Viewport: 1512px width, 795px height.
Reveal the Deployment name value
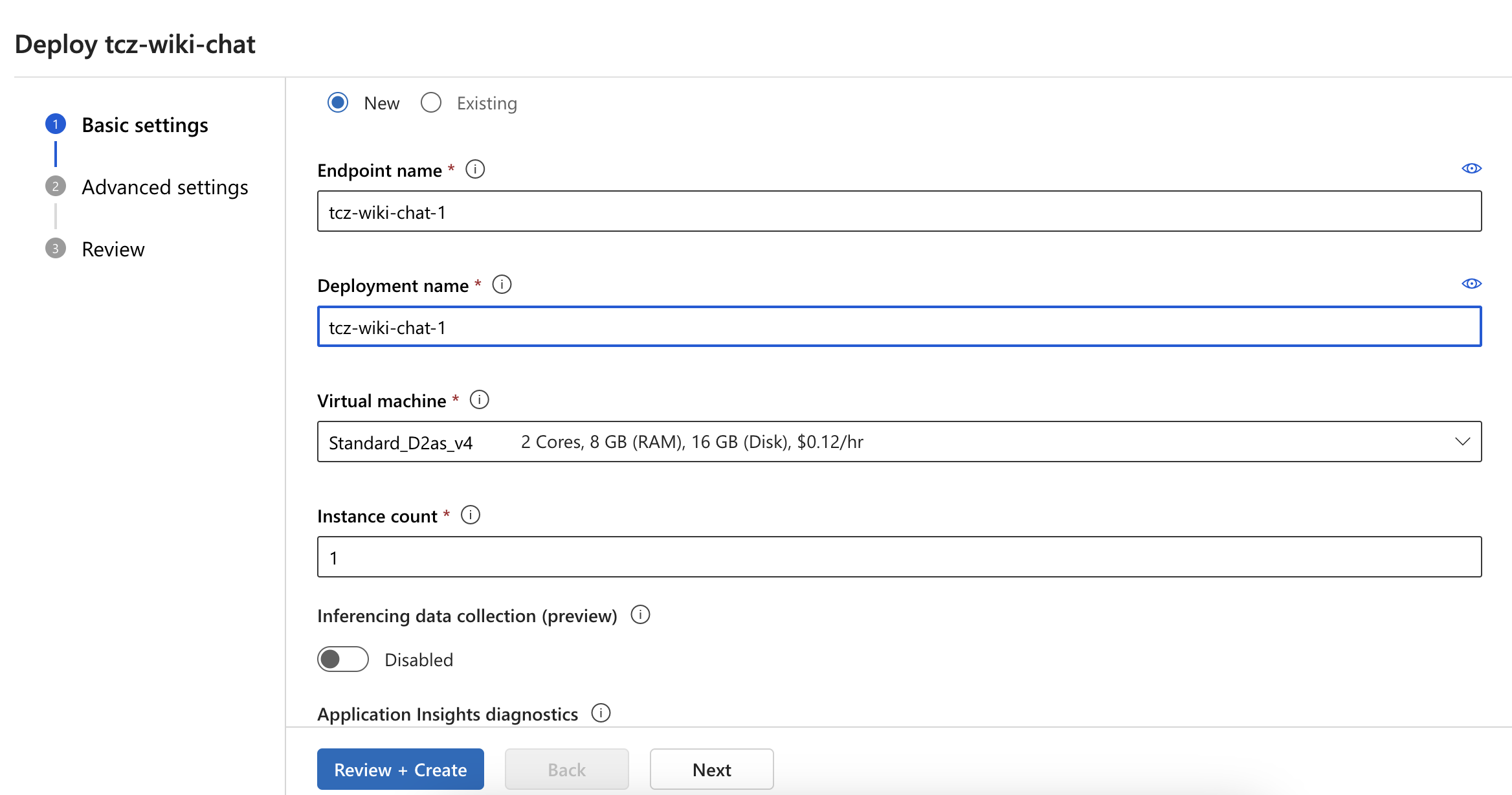pyautogui.click(x=1471, y=284)
